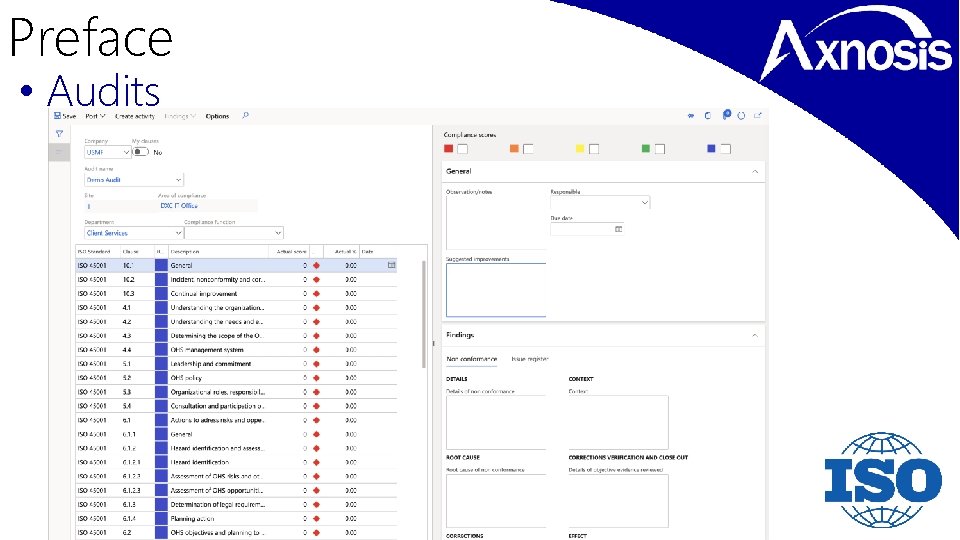The image size is (960, 540).
Task: Open the notifications bell with the badge
Action: [726, 114]
